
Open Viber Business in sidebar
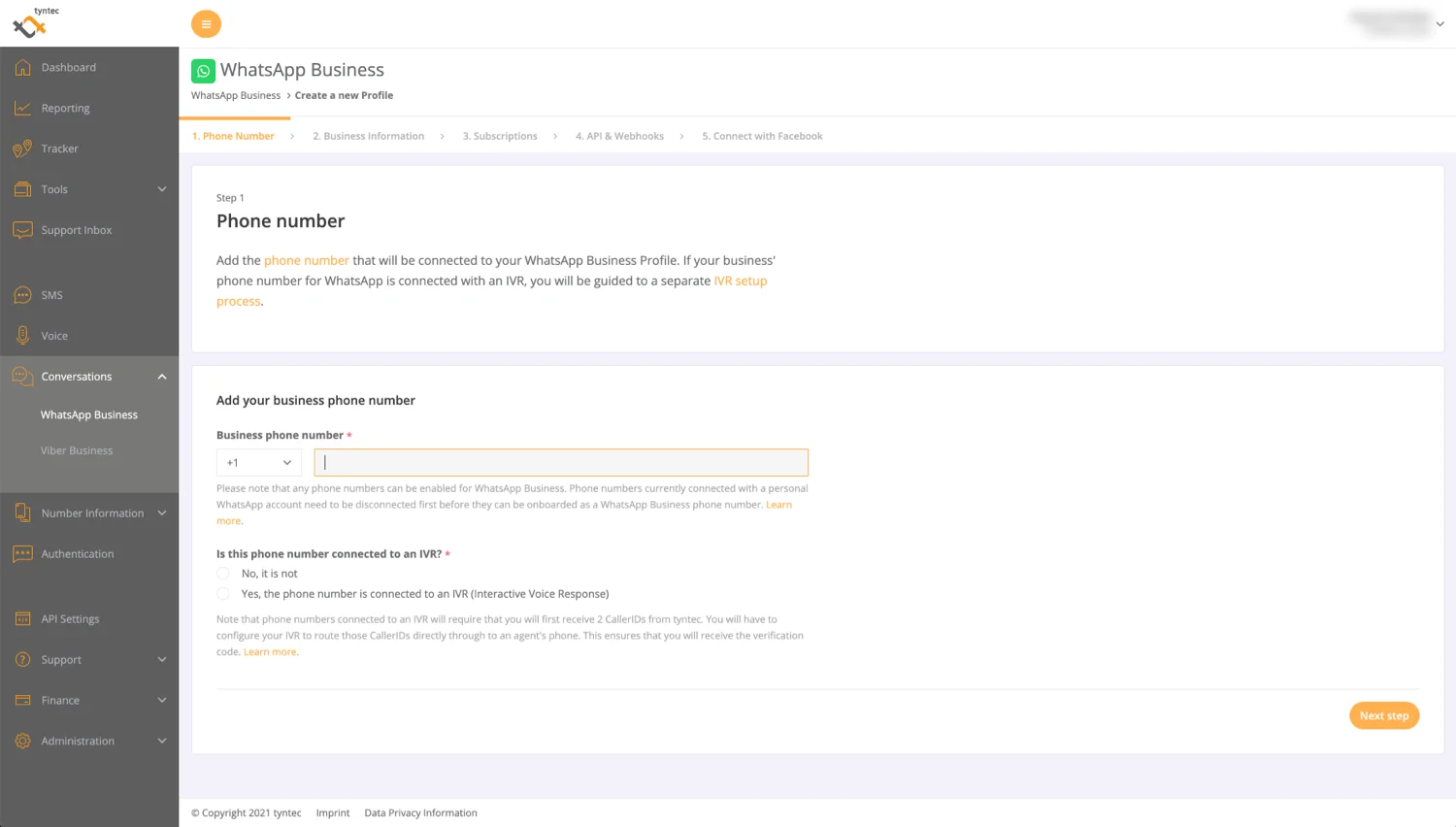tap(77, 451)
